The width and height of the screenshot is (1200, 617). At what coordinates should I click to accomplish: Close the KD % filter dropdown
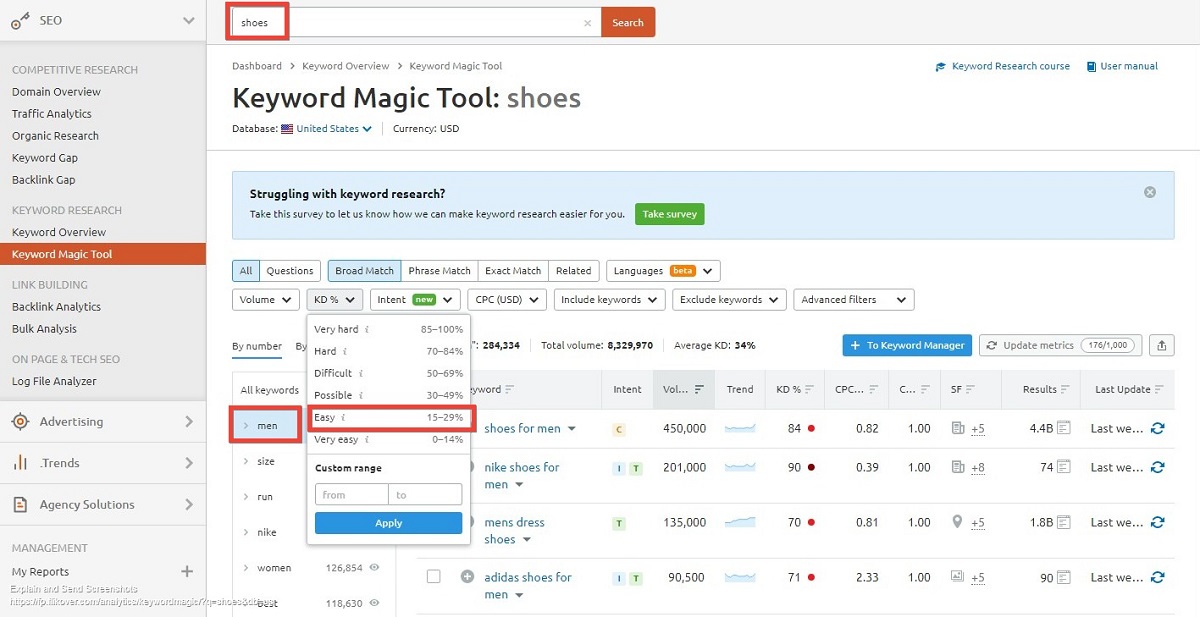(335, 300)
